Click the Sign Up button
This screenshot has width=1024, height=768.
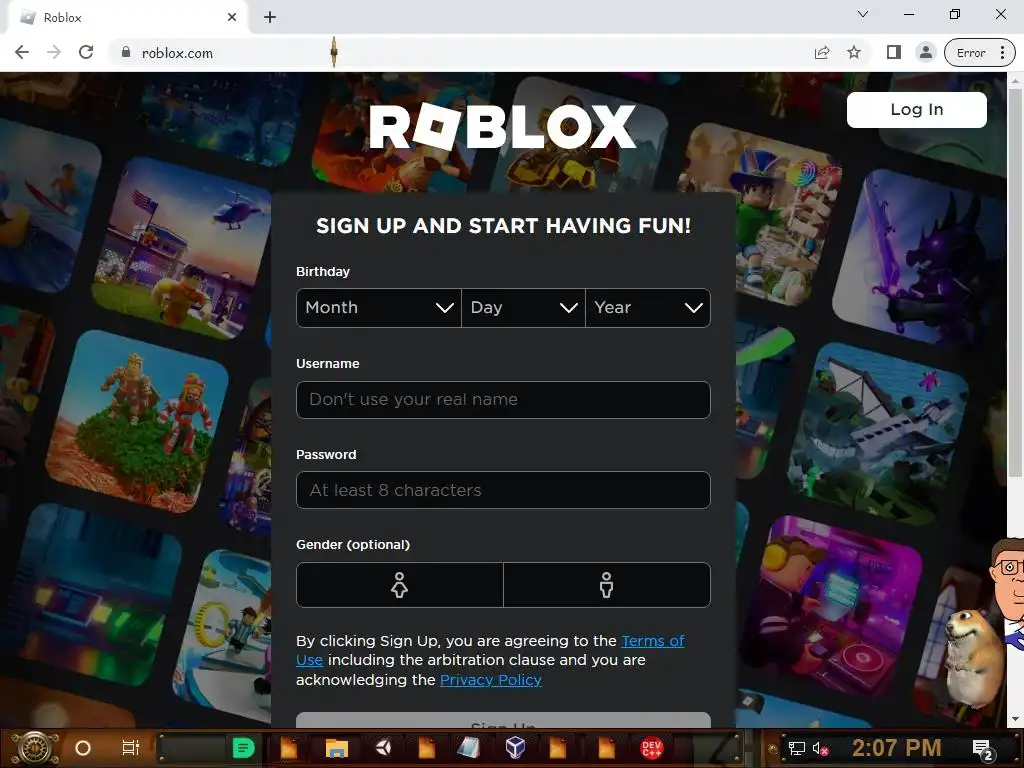pyautogui.click(x=503, y=720)
